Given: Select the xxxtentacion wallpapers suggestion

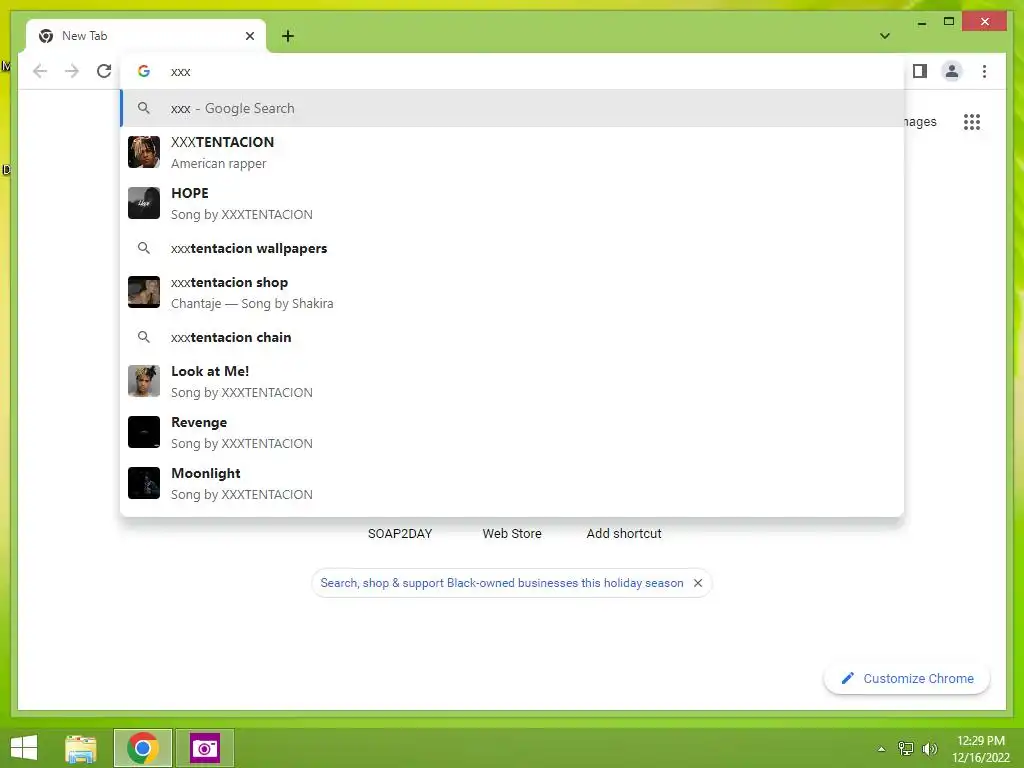Looking at the screenshot, I should tap(513, 248).
